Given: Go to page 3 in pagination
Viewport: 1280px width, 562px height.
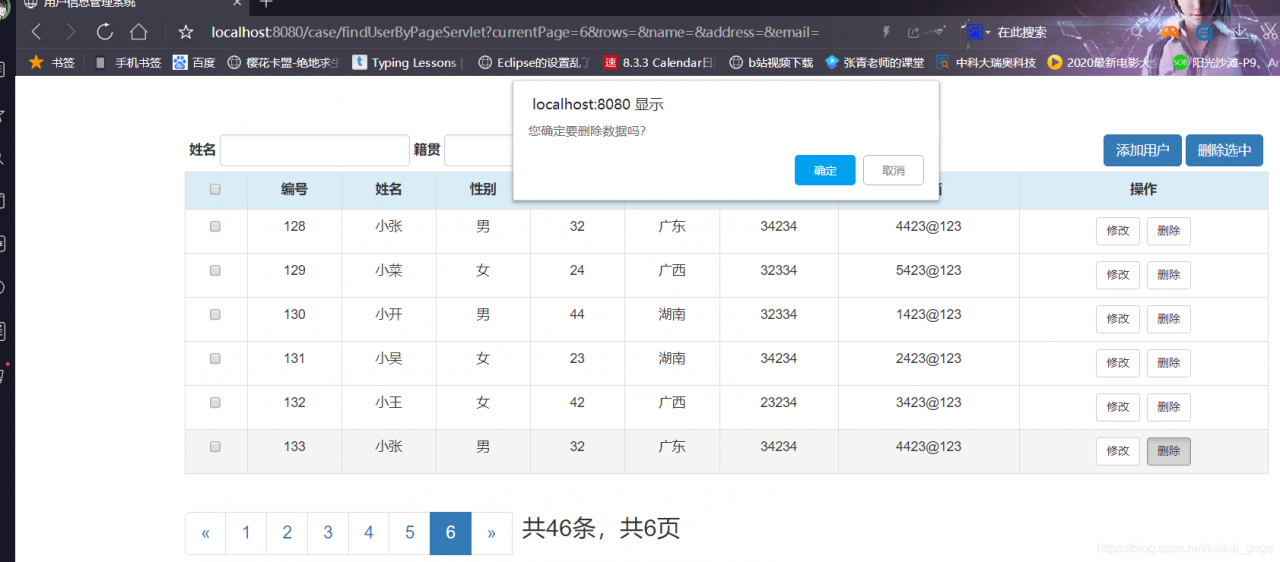Looking at the screenshot, I should [328, 533].
